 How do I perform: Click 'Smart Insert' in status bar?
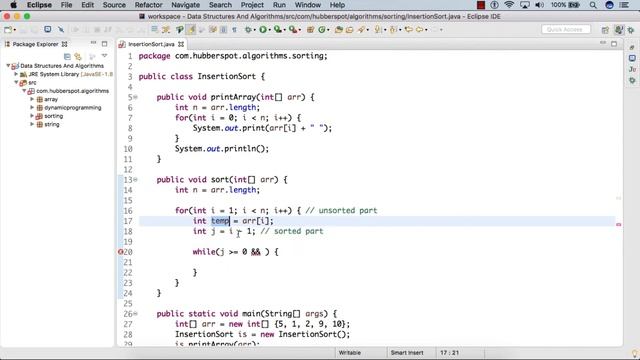click(407, 353)
